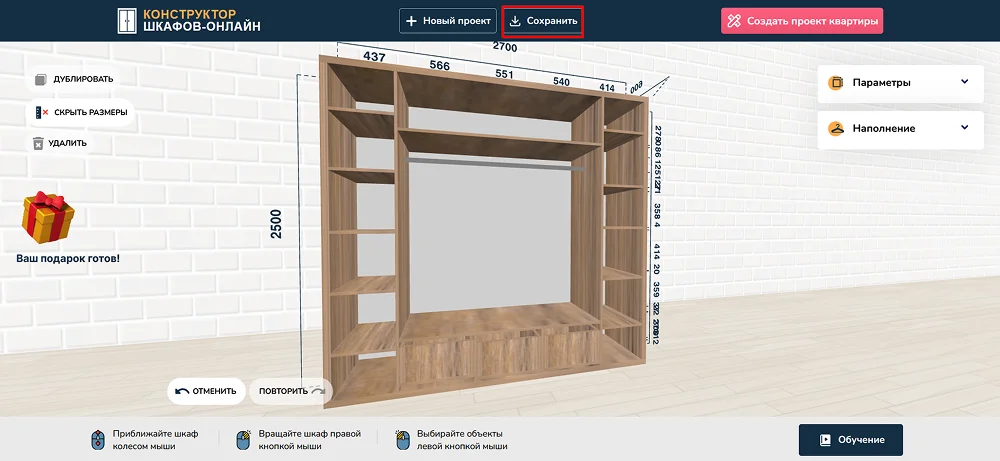The width and height of the screenshot is (1000, 461).
Task: Click Создать проект квартиры button
Action: pyautogui.click(x=802, y=21)
